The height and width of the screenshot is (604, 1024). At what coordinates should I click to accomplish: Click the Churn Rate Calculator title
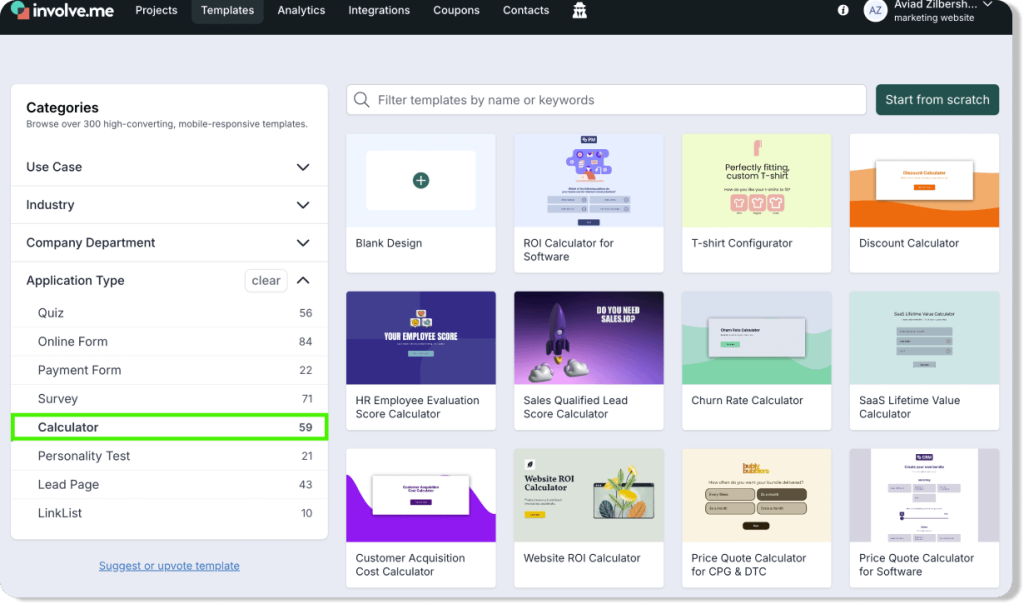click(x=747, y=400)
